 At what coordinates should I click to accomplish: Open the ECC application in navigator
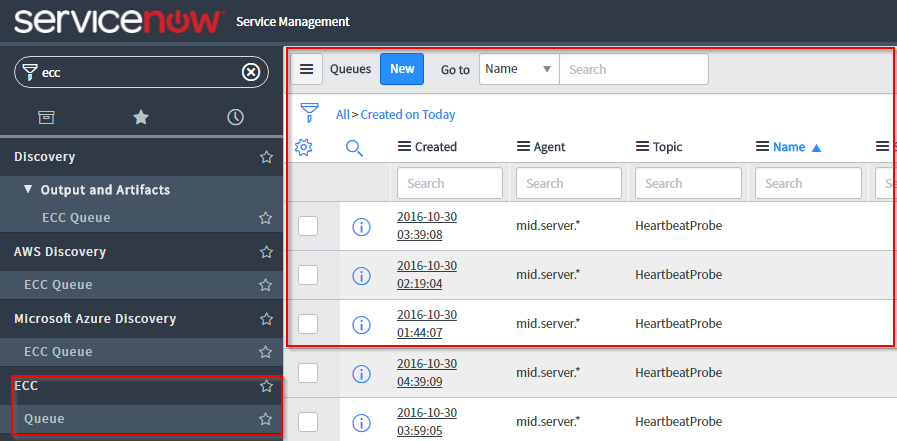pyautogui.click(x=26, y=386)
